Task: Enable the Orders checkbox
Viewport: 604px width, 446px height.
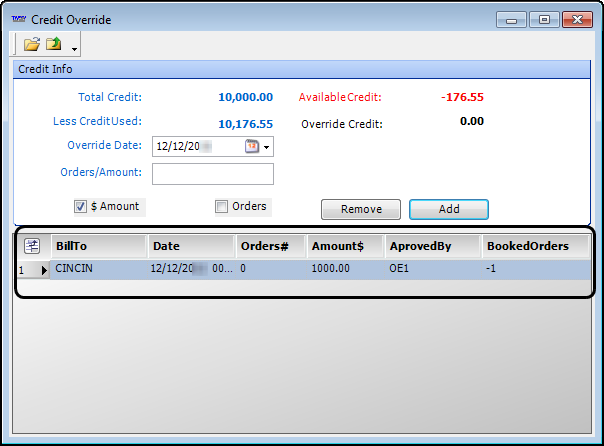Action: [221, 206]
